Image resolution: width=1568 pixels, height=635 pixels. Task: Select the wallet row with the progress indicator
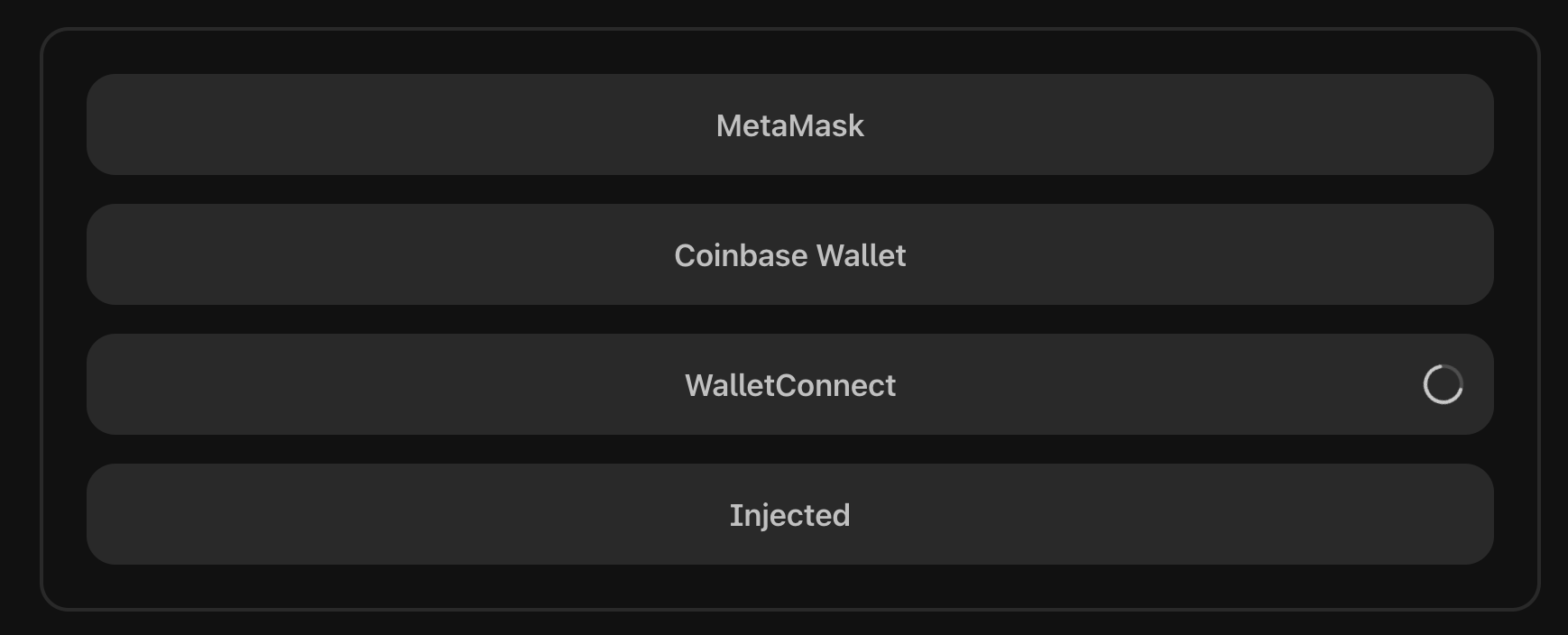789,384
